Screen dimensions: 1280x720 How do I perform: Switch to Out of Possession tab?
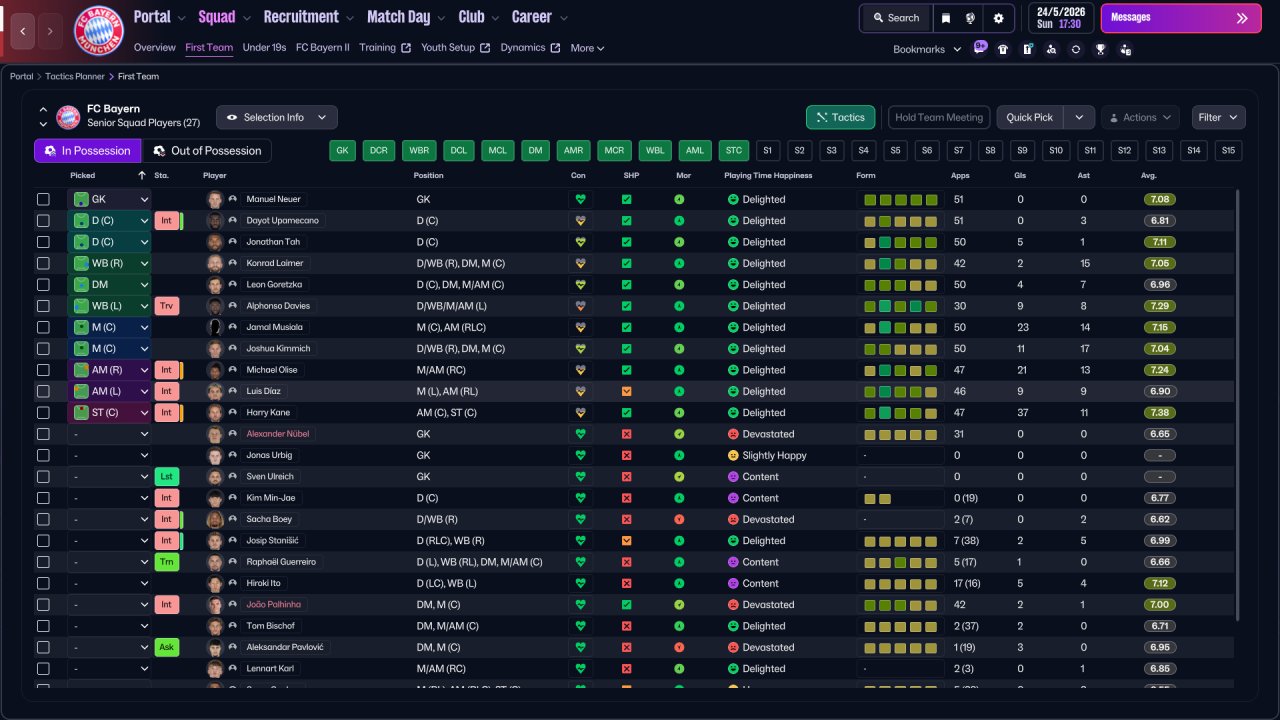pos(206,151)
